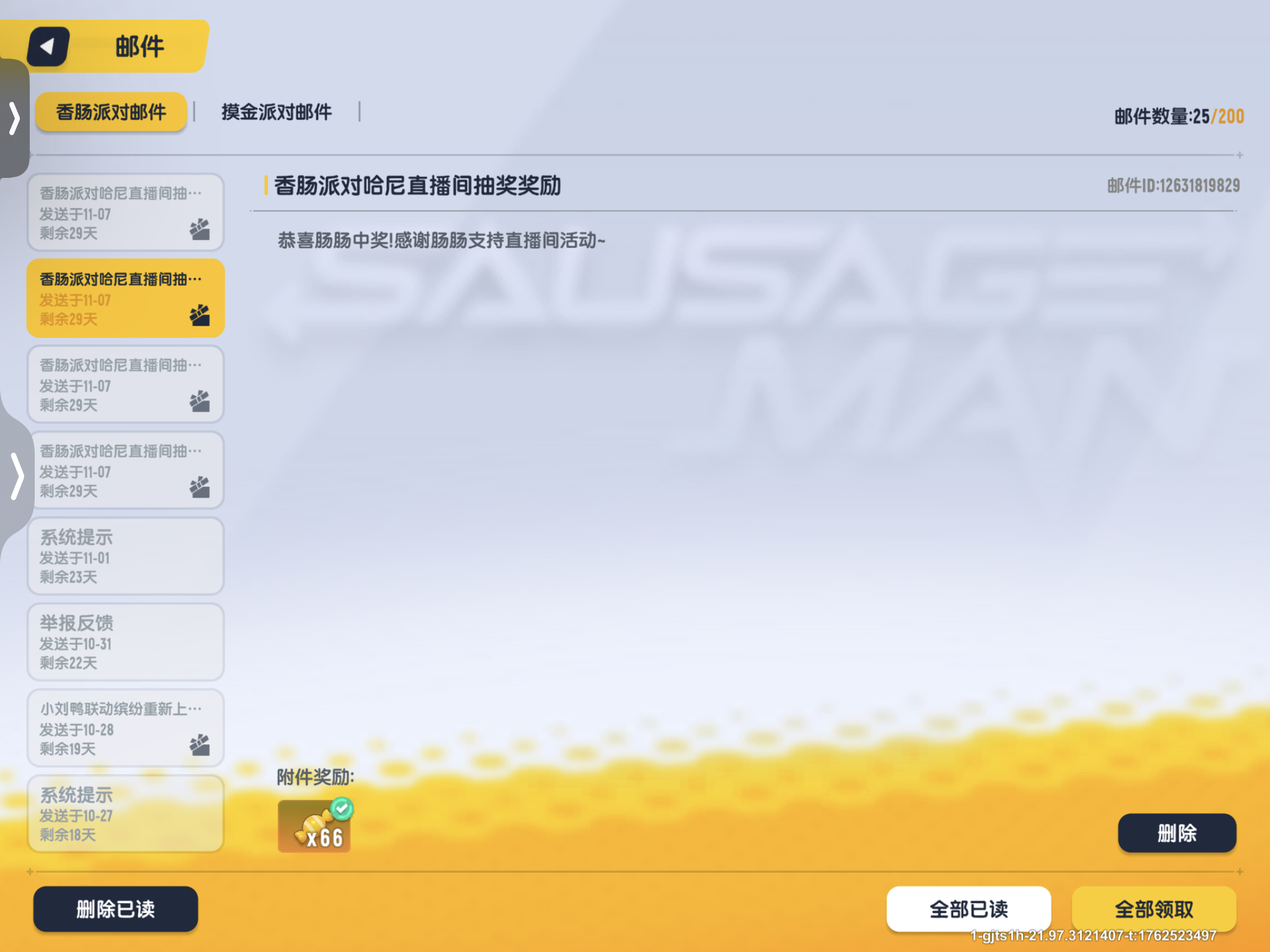Switch to 摸金派对邮件 tab

point(277,112)
